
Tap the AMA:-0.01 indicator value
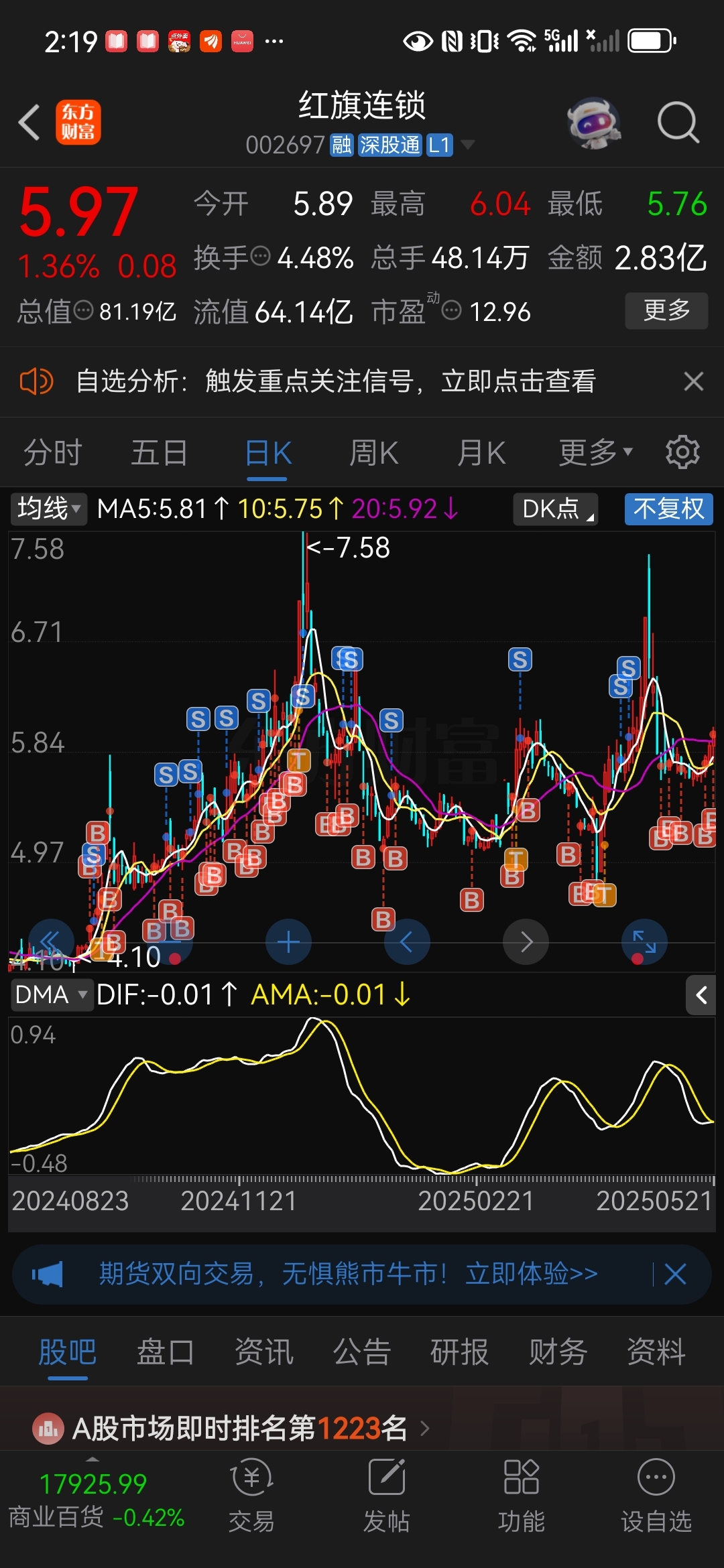click(x=330, y=995)
